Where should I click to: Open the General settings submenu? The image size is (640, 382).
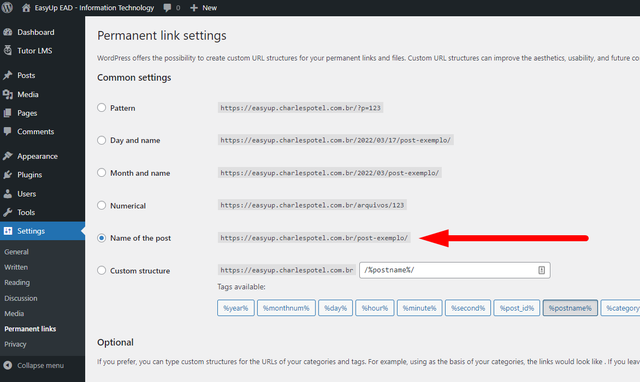coord(16,252)
